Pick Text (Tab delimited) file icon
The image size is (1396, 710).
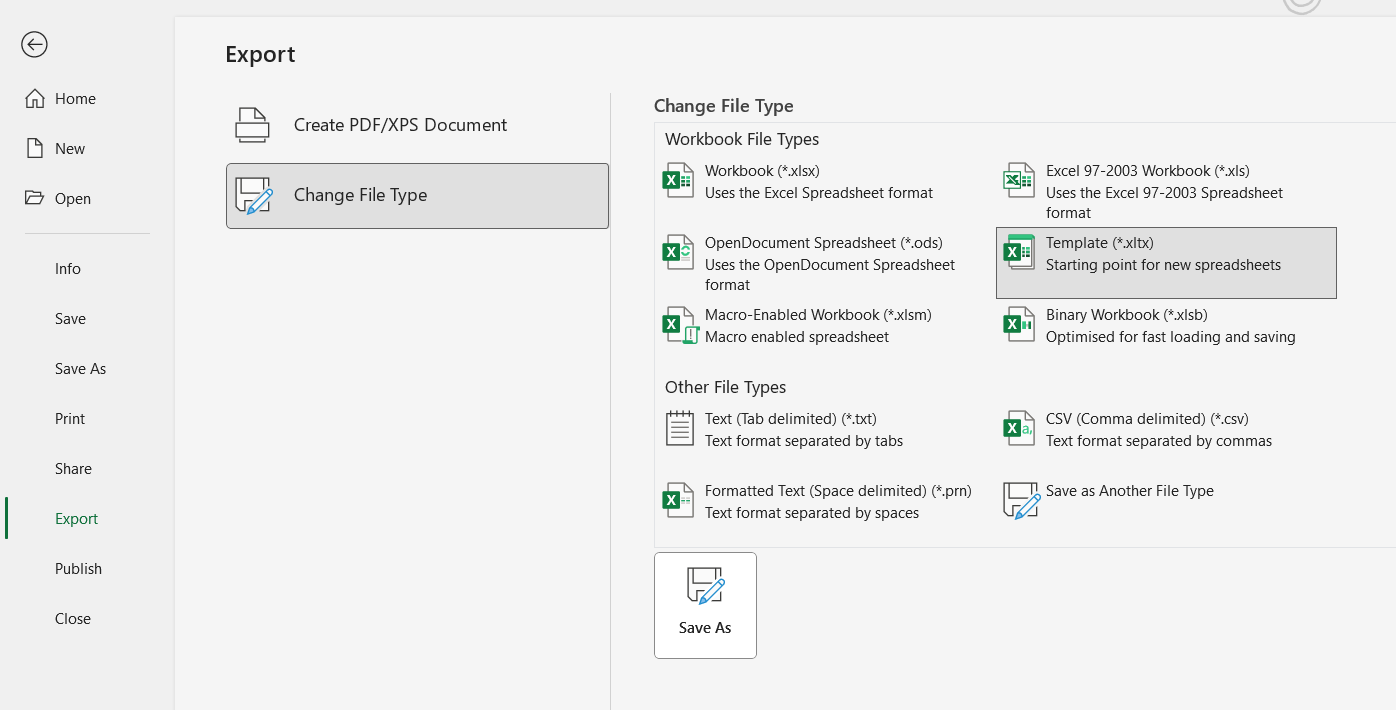(679, 429)
